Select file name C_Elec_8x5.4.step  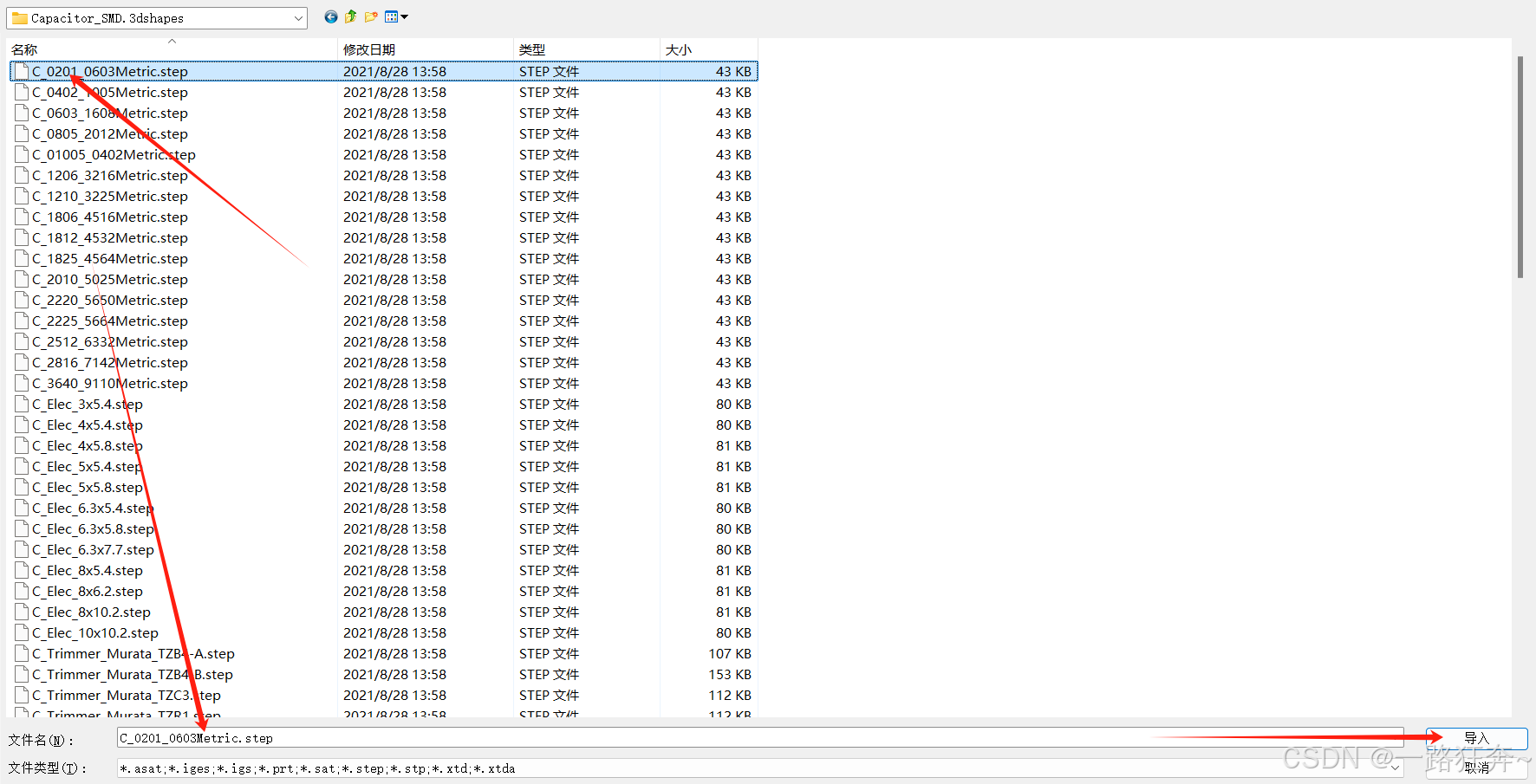pos(88,571)
